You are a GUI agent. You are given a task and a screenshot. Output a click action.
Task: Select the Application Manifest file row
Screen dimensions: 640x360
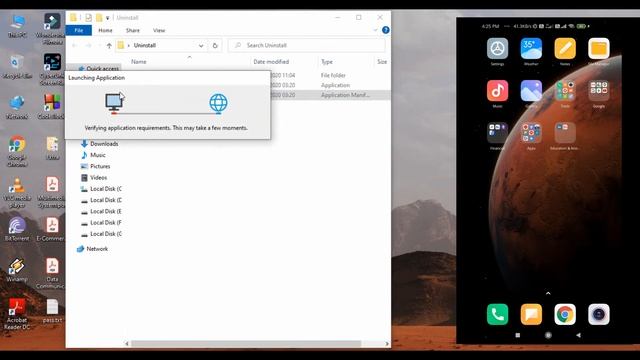(x=330, y=95)
